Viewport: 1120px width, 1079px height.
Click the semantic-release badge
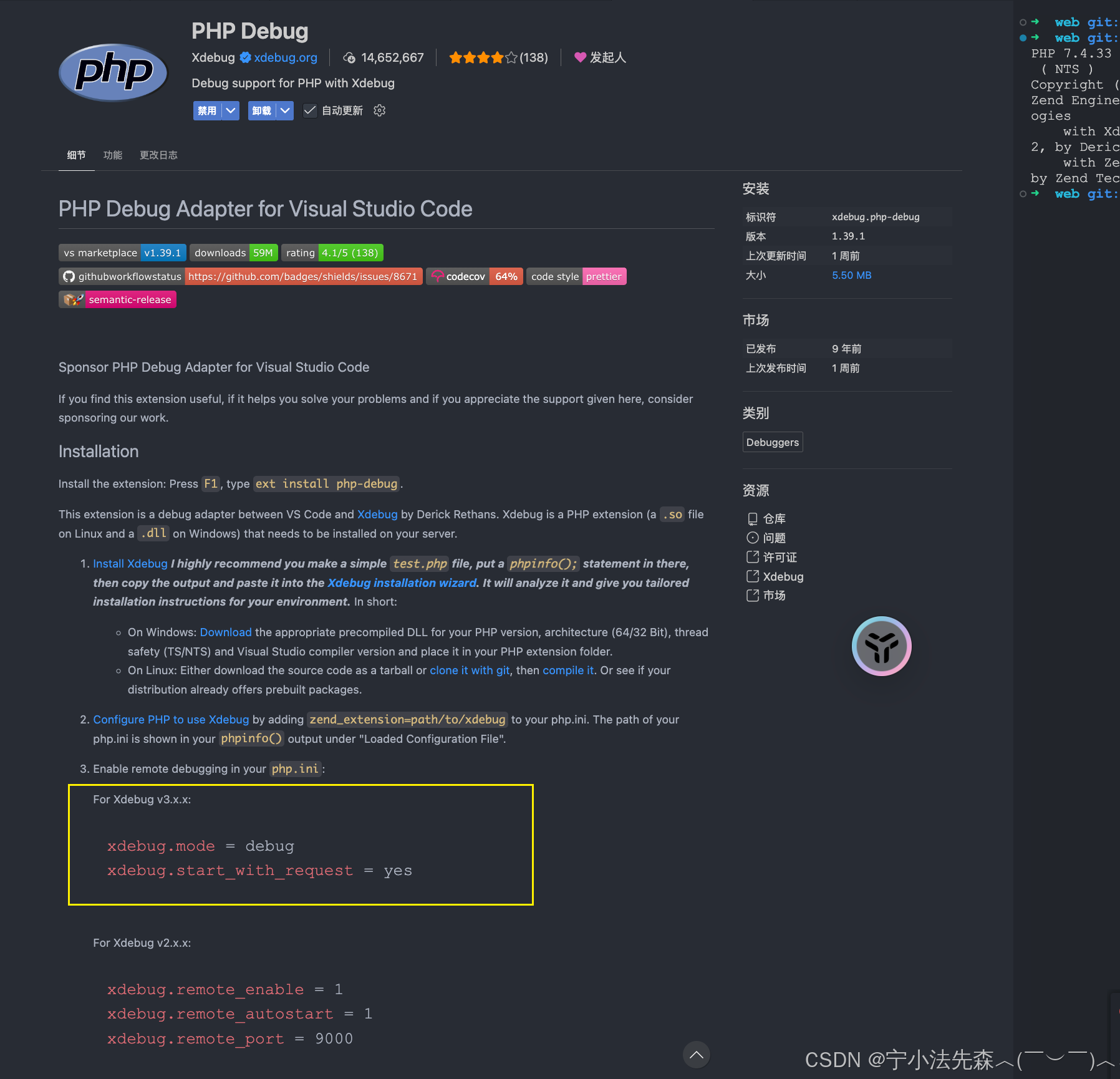pyautogui.click(x=117, y=299)
